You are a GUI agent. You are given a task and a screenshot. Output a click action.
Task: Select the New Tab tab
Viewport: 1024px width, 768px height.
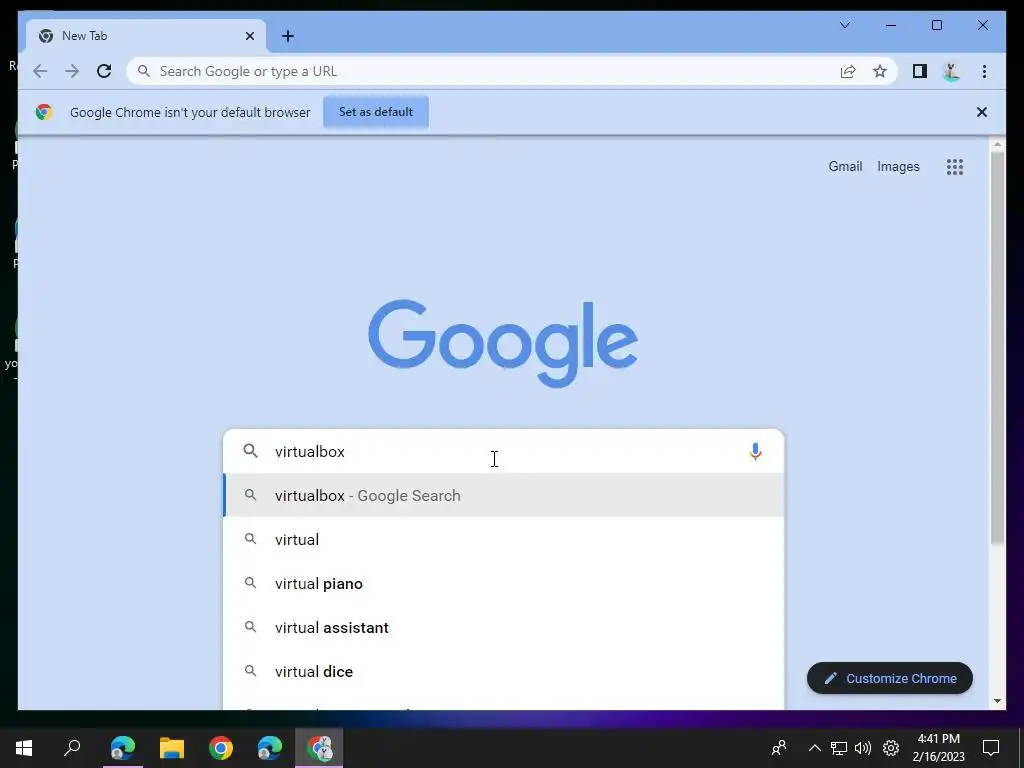click(x=146, y=36)
